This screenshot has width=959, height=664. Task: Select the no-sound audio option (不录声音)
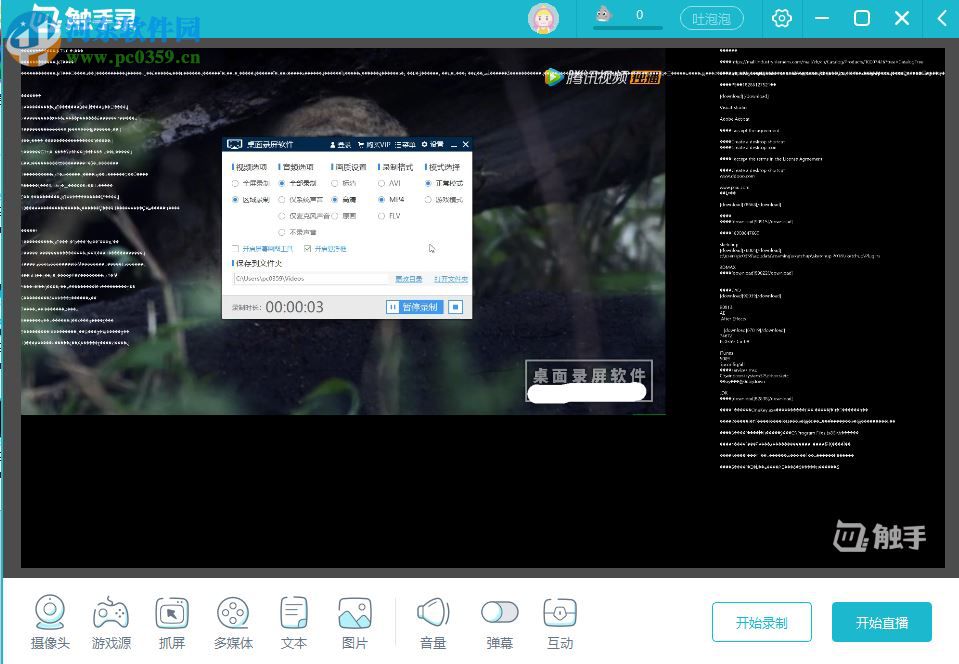(282, 232)
